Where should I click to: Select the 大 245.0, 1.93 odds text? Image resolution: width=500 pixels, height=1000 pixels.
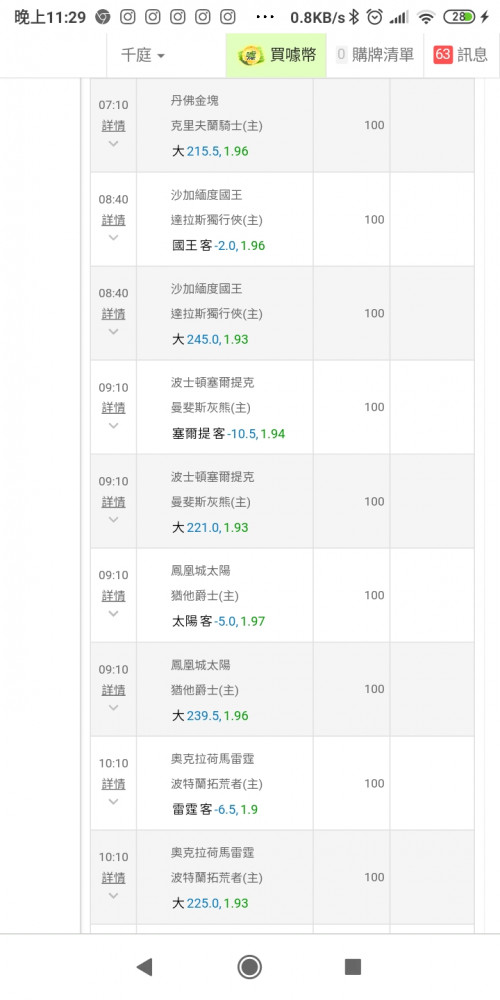[x=210, y=339]
